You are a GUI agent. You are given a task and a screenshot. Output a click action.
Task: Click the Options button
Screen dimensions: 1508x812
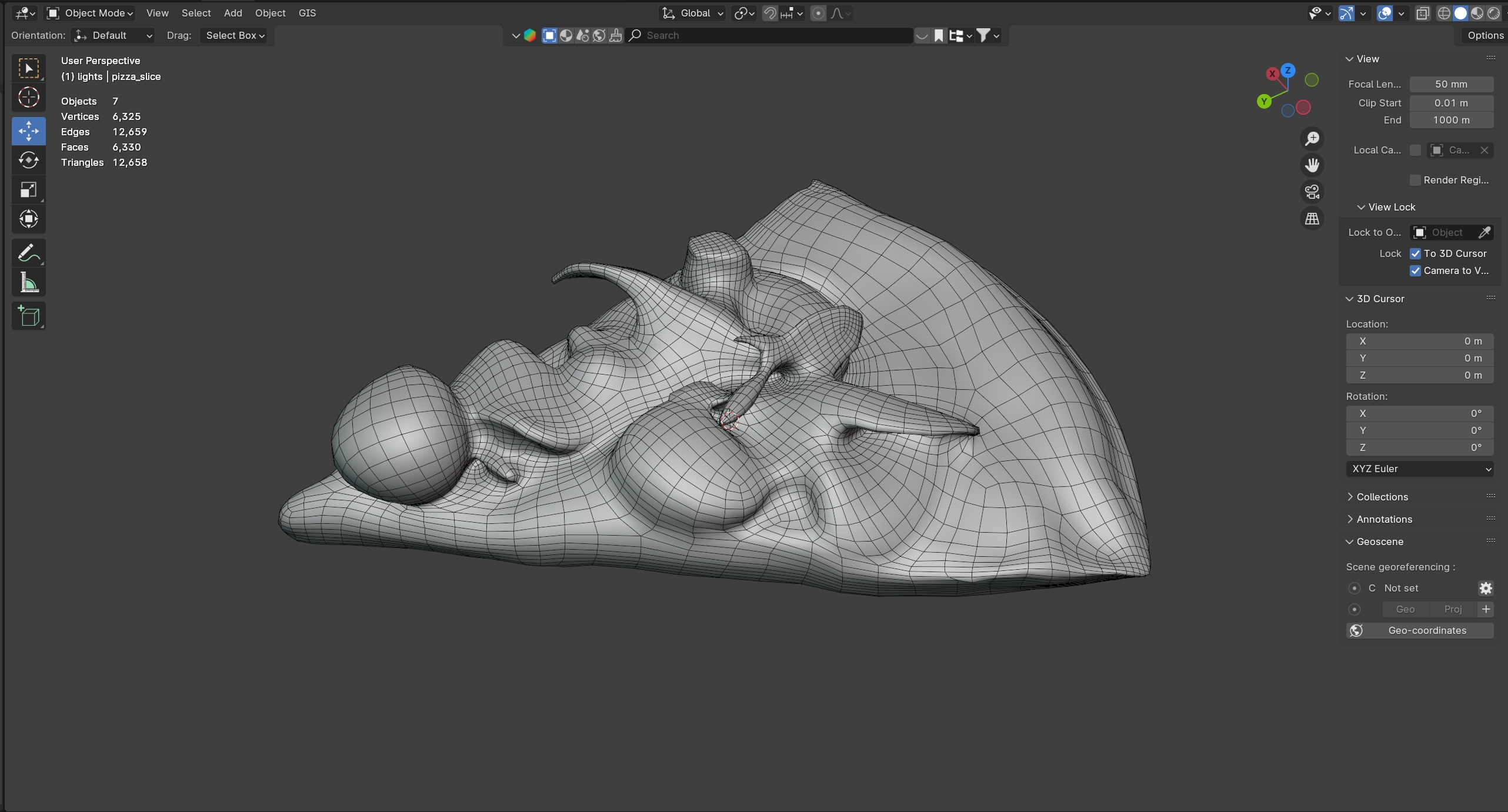[1485, 35]
